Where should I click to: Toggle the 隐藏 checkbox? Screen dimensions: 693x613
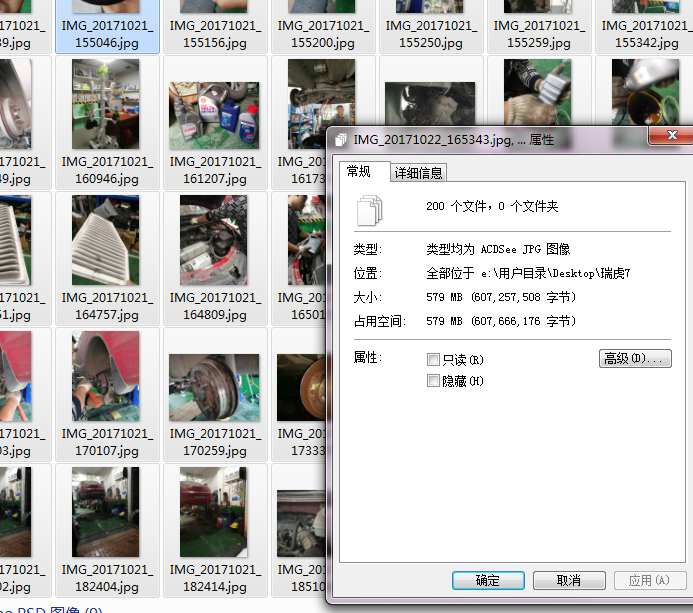click(x=433, y=381)
